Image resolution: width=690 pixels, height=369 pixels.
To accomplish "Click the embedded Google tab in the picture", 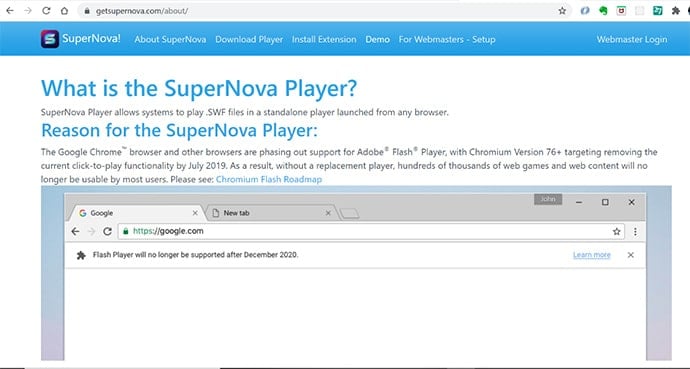I will coord(137,213).
